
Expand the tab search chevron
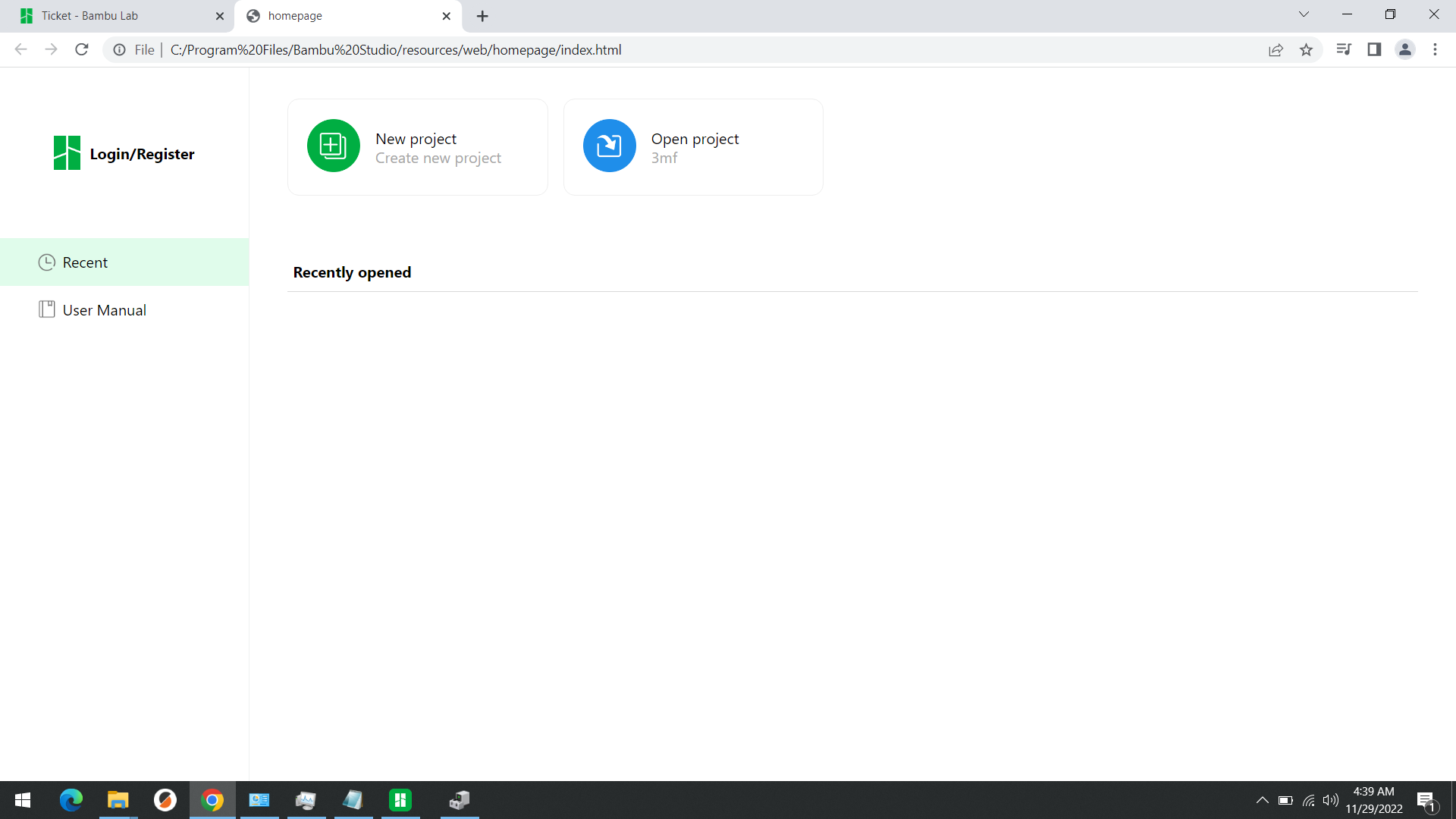tap(1304, 14)
